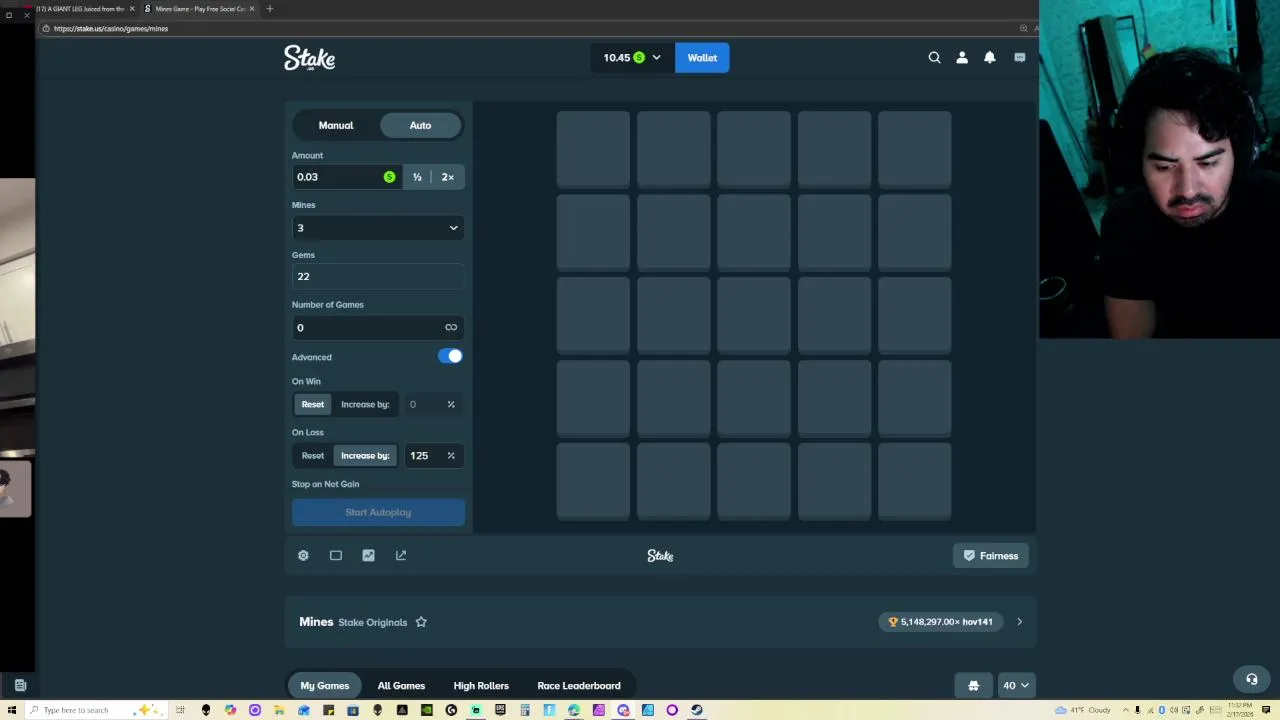Select Increase by under On Win
Viewport: 1280px width, 720px height.
click(365, 404)
